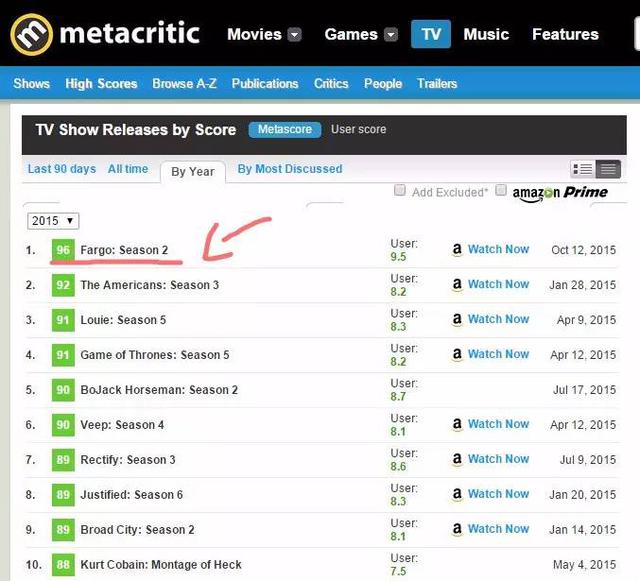
Task: Open the Movies dropdown arrow
Action: click(294, 35)
